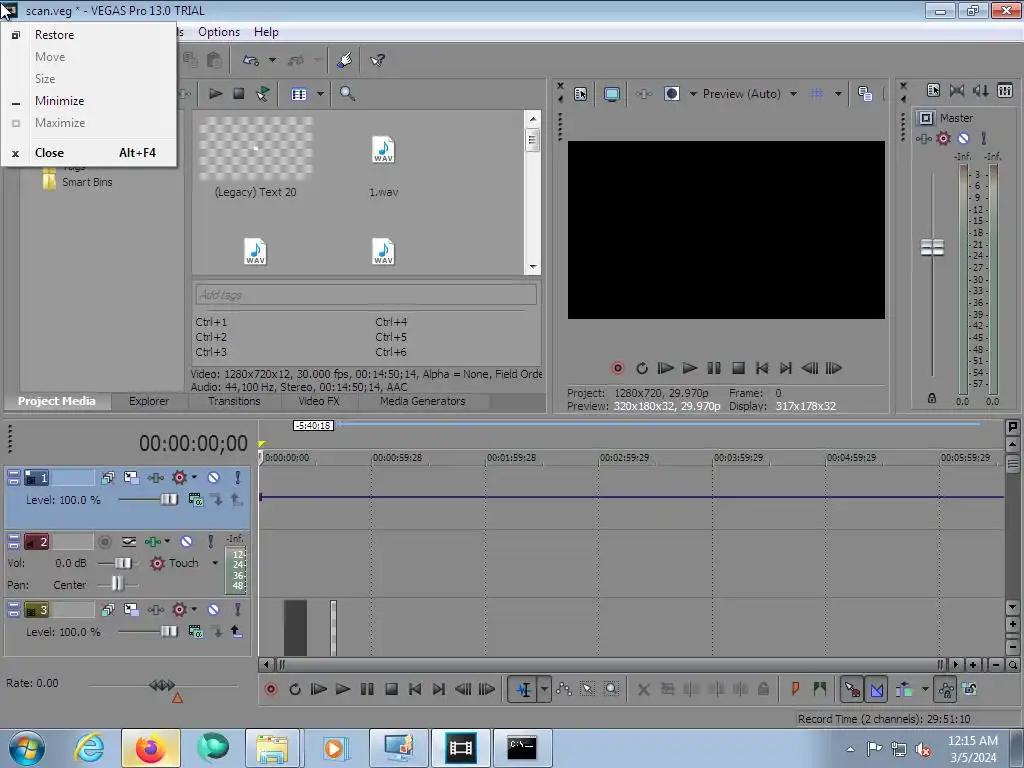Start media preview in Project Media
The height and width of the screenshot is (768, 1024).
click(216, 93)
